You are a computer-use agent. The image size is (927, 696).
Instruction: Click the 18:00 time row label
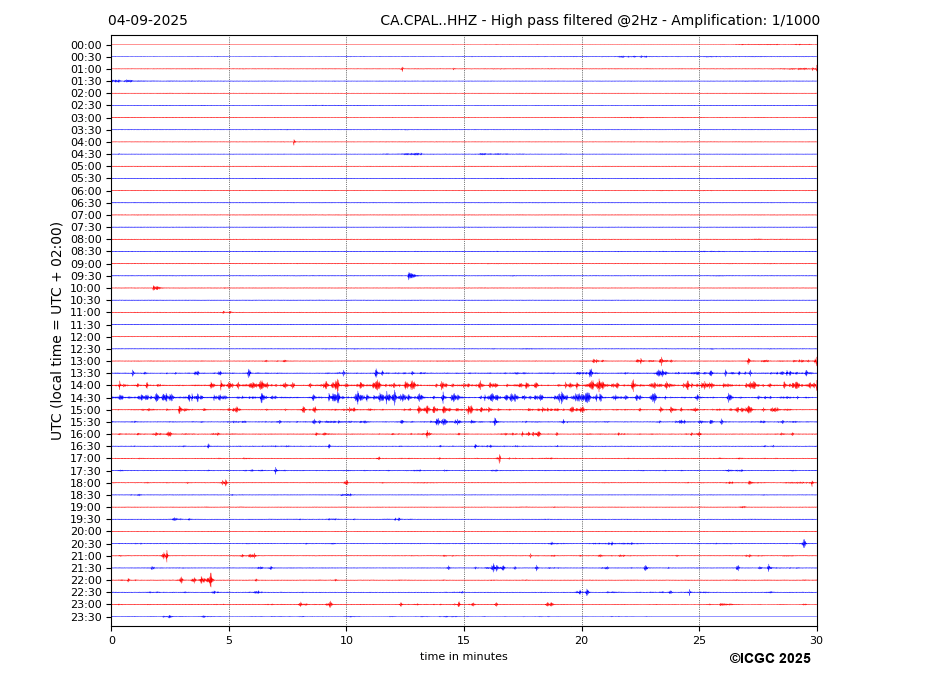[x=86, y=483]
